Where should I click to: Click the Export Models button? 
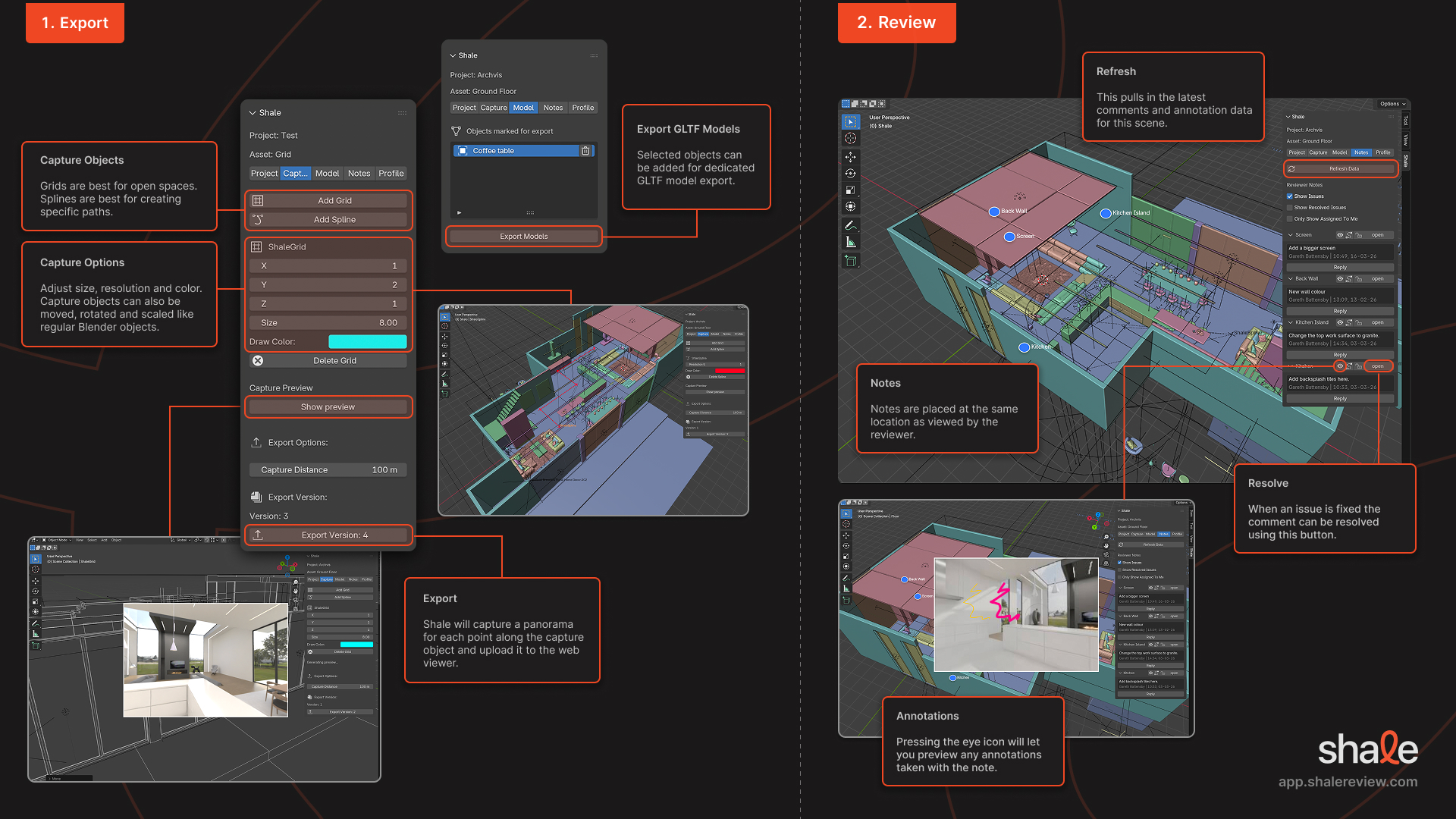click(524, 237)
